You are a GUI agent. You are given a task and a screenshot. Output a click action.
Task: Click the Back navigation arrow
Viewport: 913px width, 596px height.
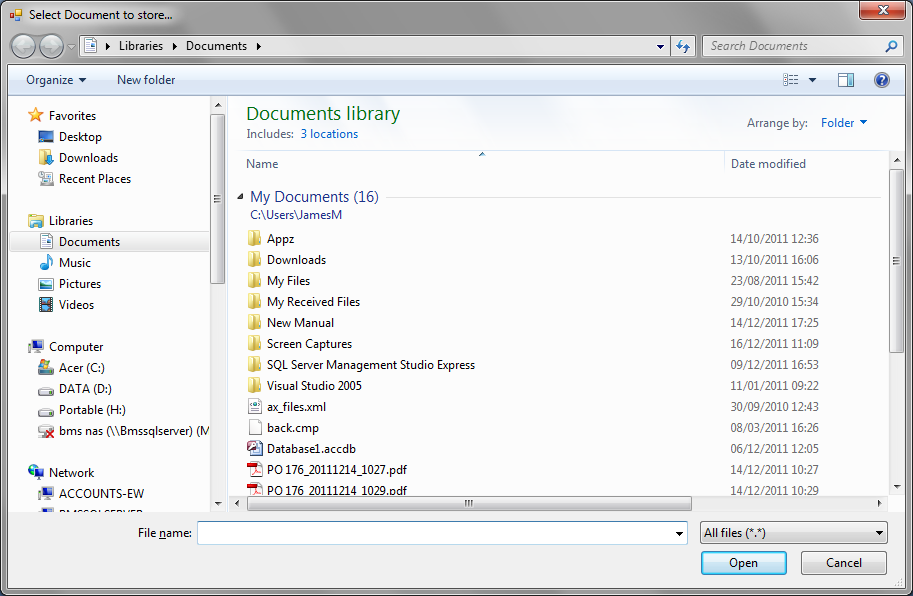[x=24, y=46]
